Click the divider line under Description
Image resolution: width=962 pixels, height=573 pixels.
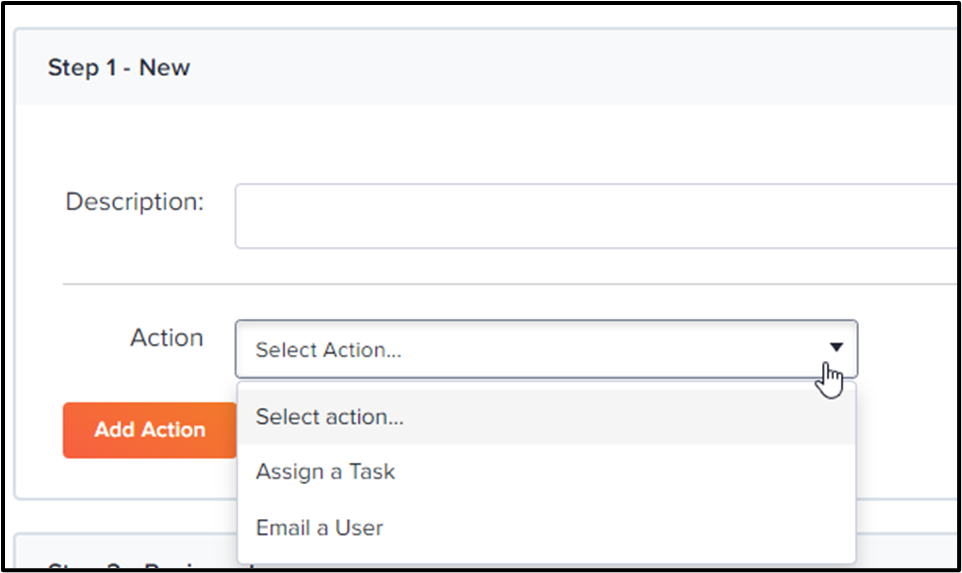click(x=509, y=284)
